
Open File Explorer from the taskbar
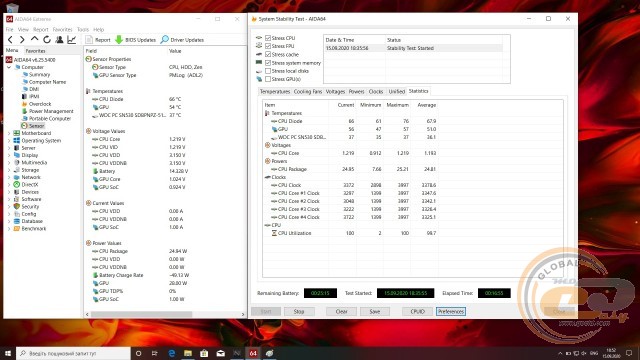pyautogui.click(x=188, y=353)
